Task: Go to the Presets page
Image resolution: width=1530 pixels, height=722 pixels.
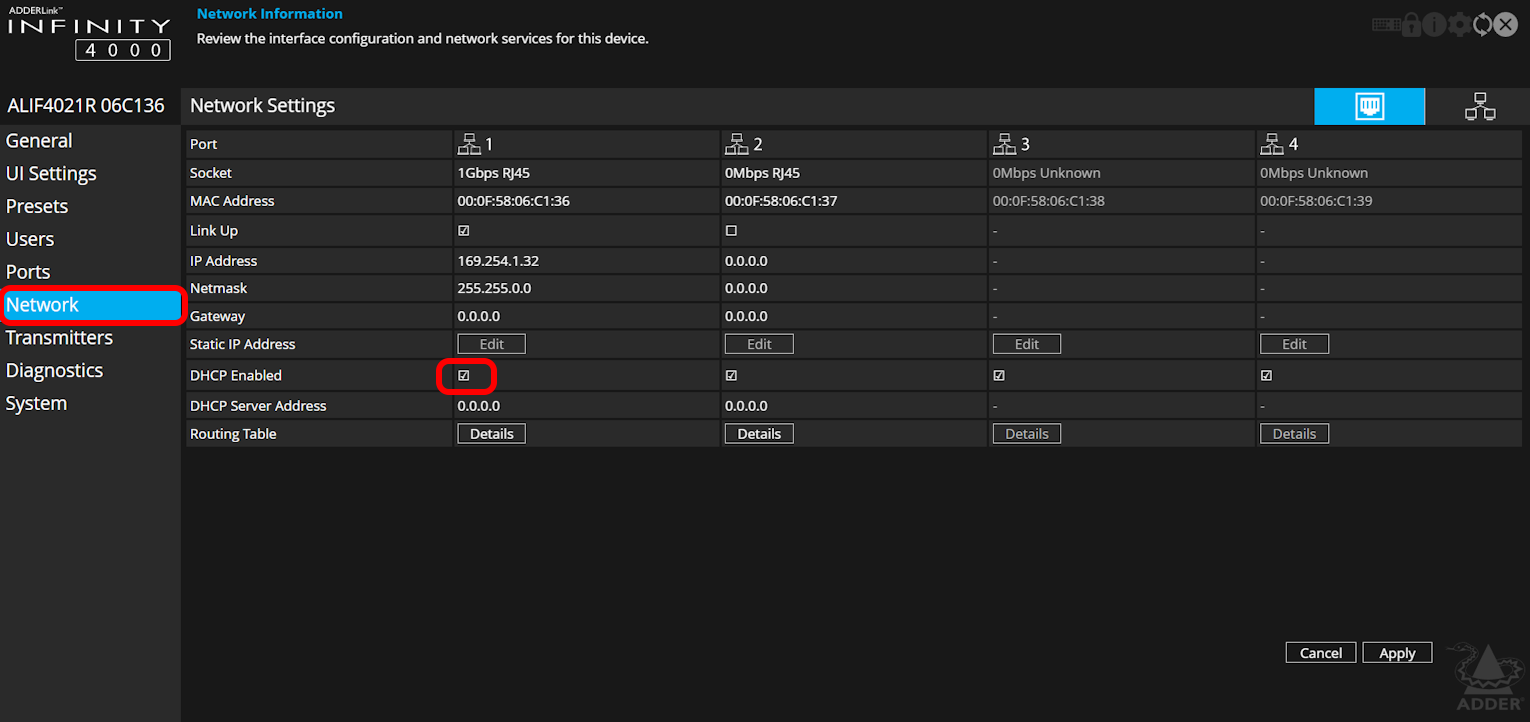Action: click(x=37, y=206)
